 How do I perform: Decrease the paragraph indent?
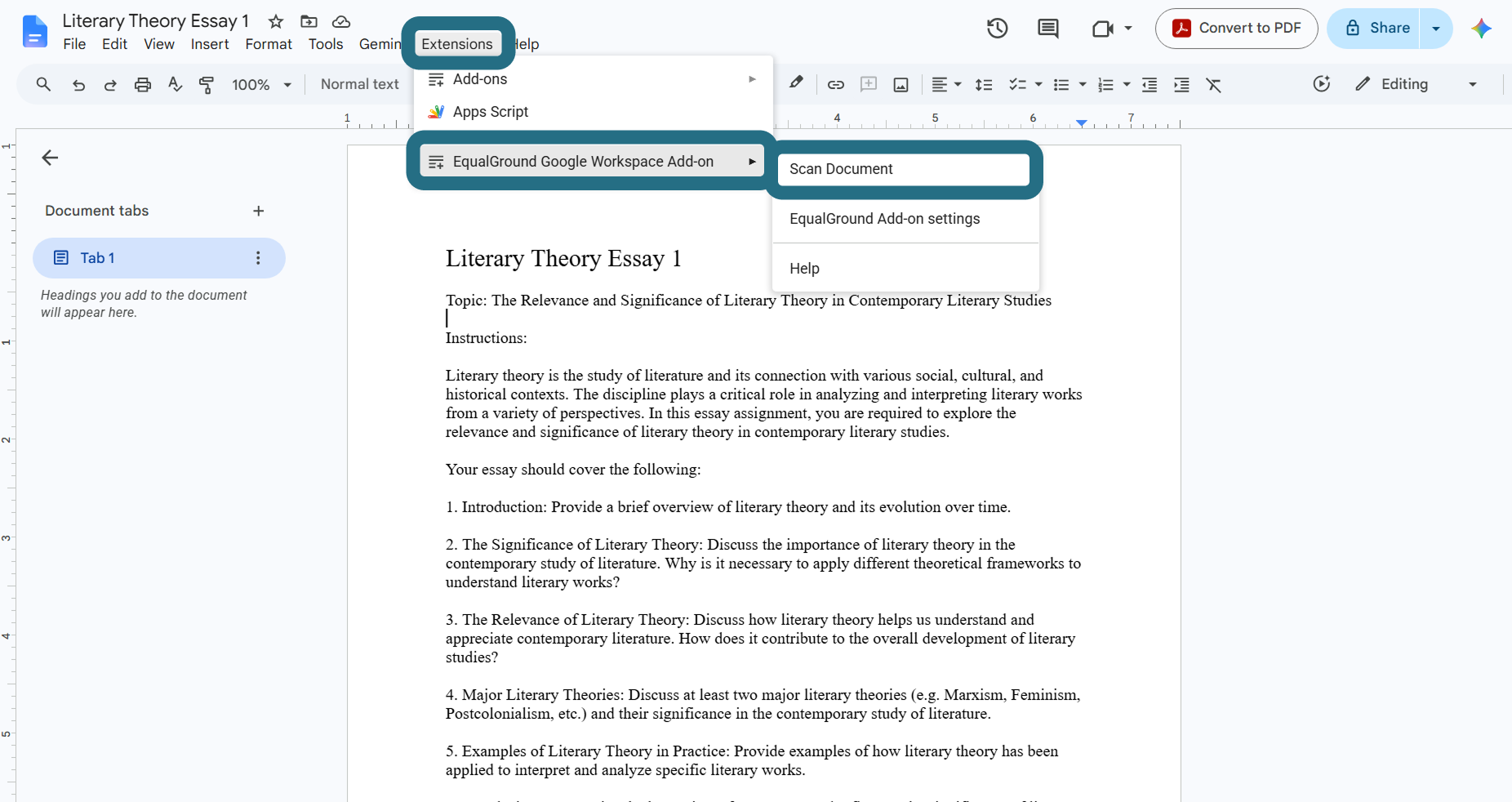1150,84
